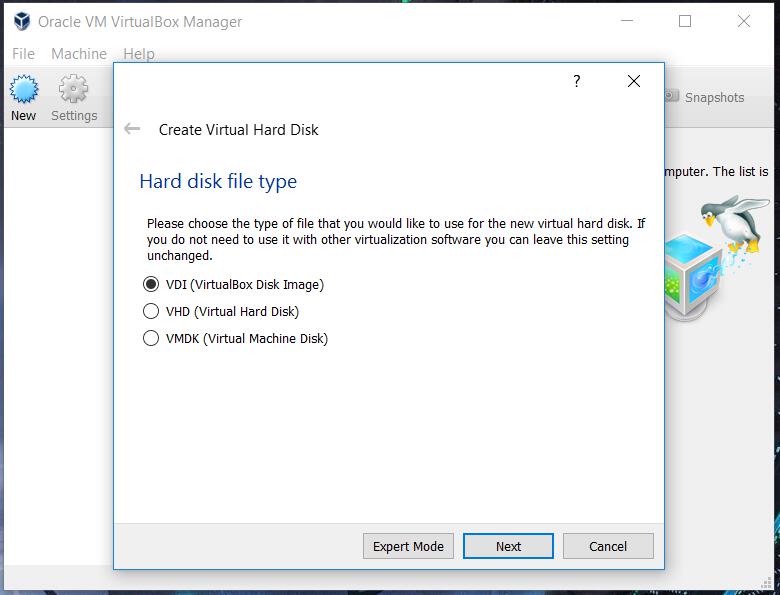This screenshot has width=780, height=595.
Task: Open the Settings gear icon
Action: coord(74,90)
